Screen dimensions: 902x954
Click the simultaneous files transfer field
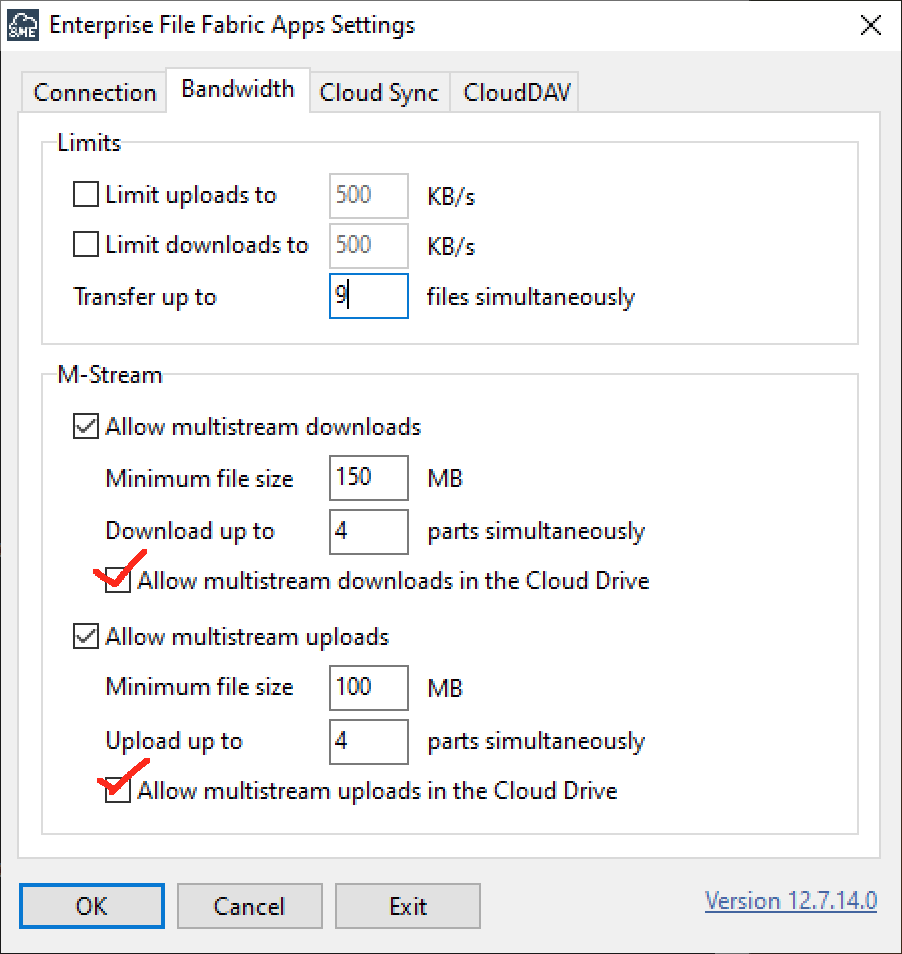point(369,297)
